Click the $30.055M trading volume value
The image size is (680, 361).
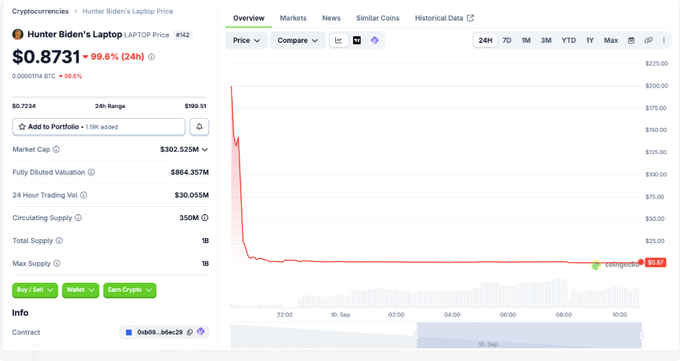pos(192,195)
